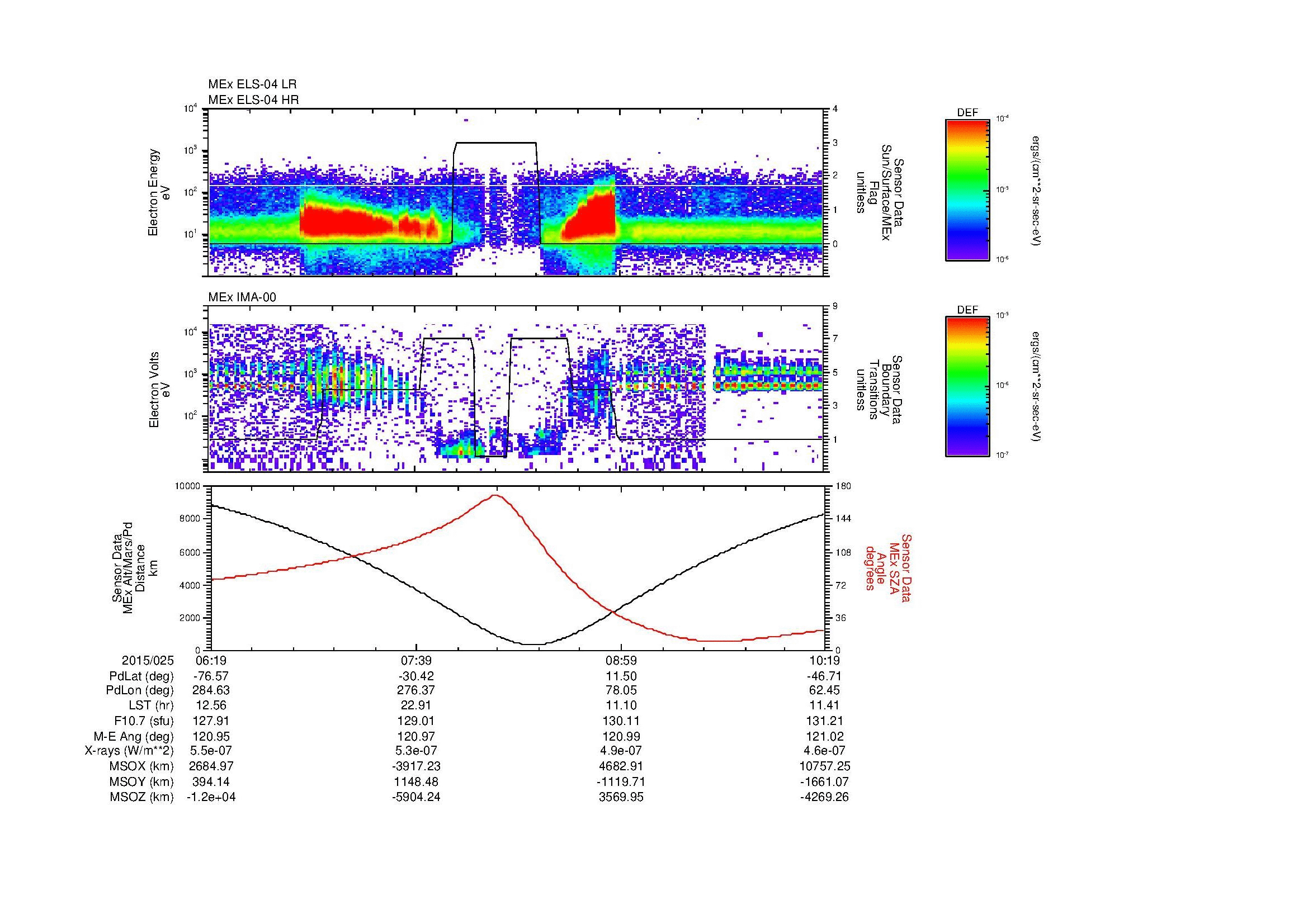The image size is (1308, 924).
Task: Click the ELS colorbar units label ergs/(cm**2-sr-sec-eV)
Action: point(1036,190)
